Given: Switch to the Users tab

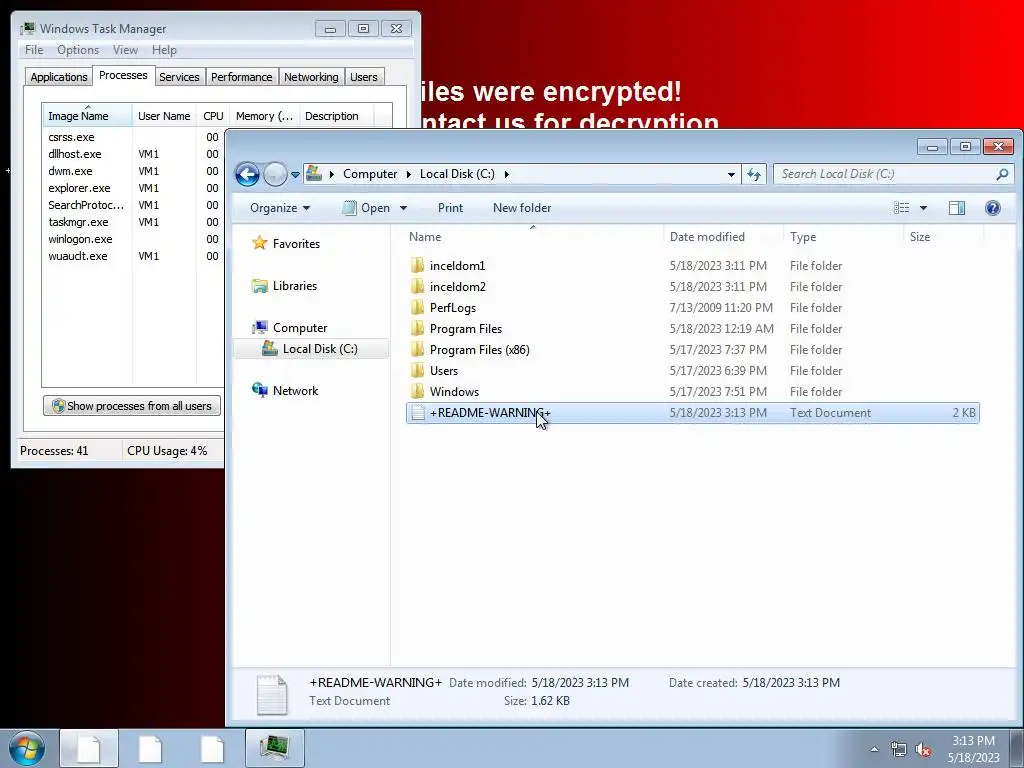Looking at the screenshot, I should tap(364, 77).
